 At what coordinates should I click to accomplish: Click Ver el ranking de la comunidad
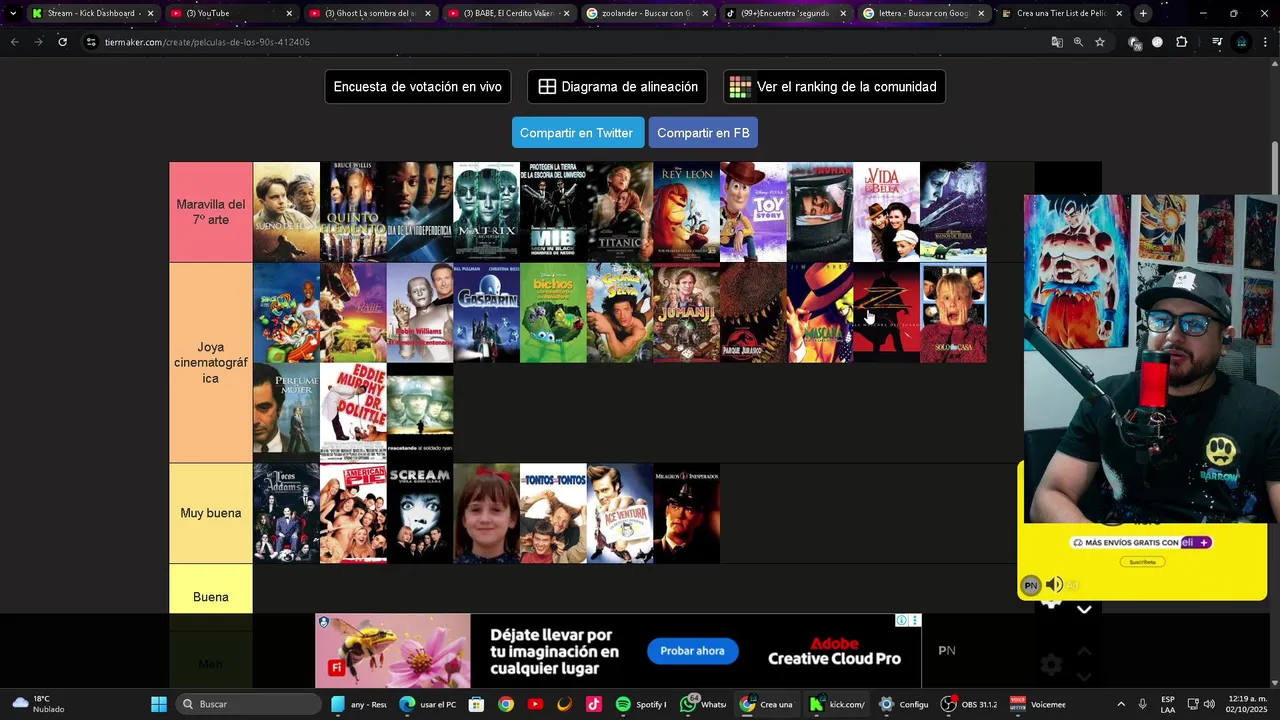coord(834,87)
